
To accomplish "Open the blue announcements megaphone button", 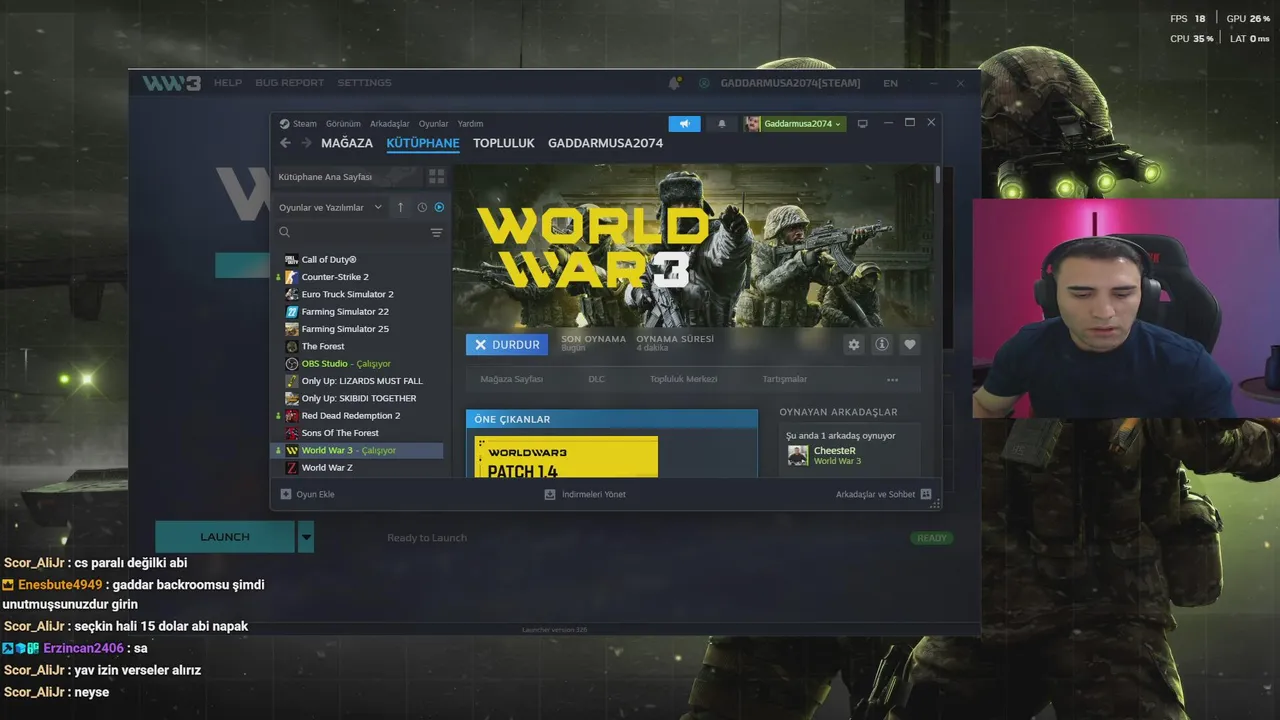I will (x=684, y=124).
